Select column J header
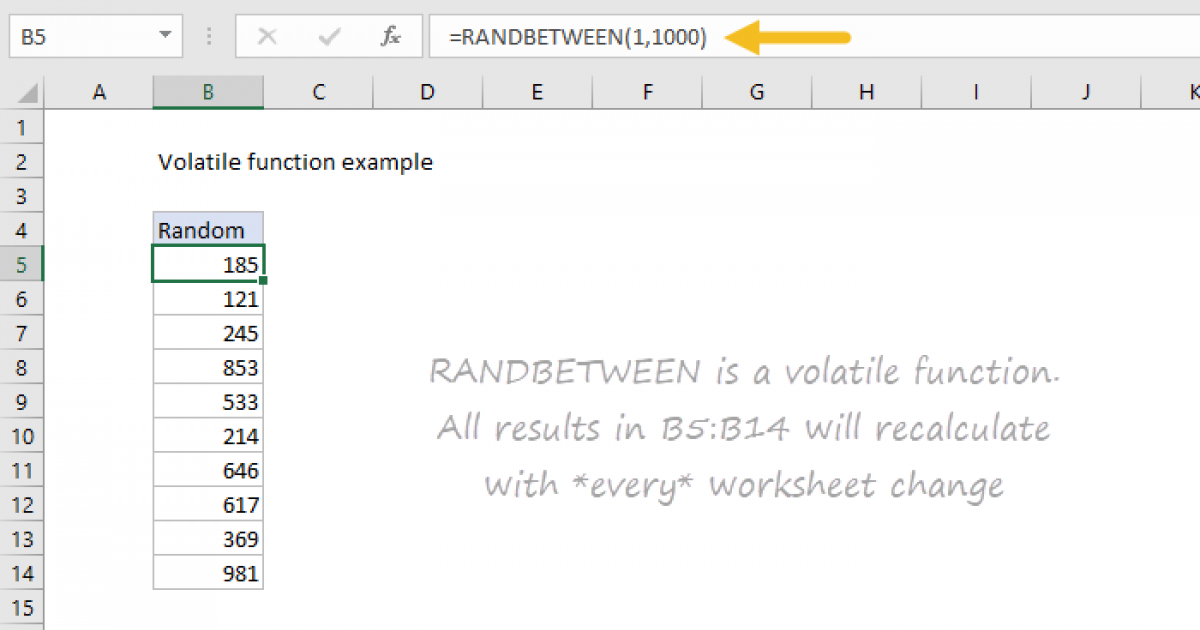 point(1086,92)
